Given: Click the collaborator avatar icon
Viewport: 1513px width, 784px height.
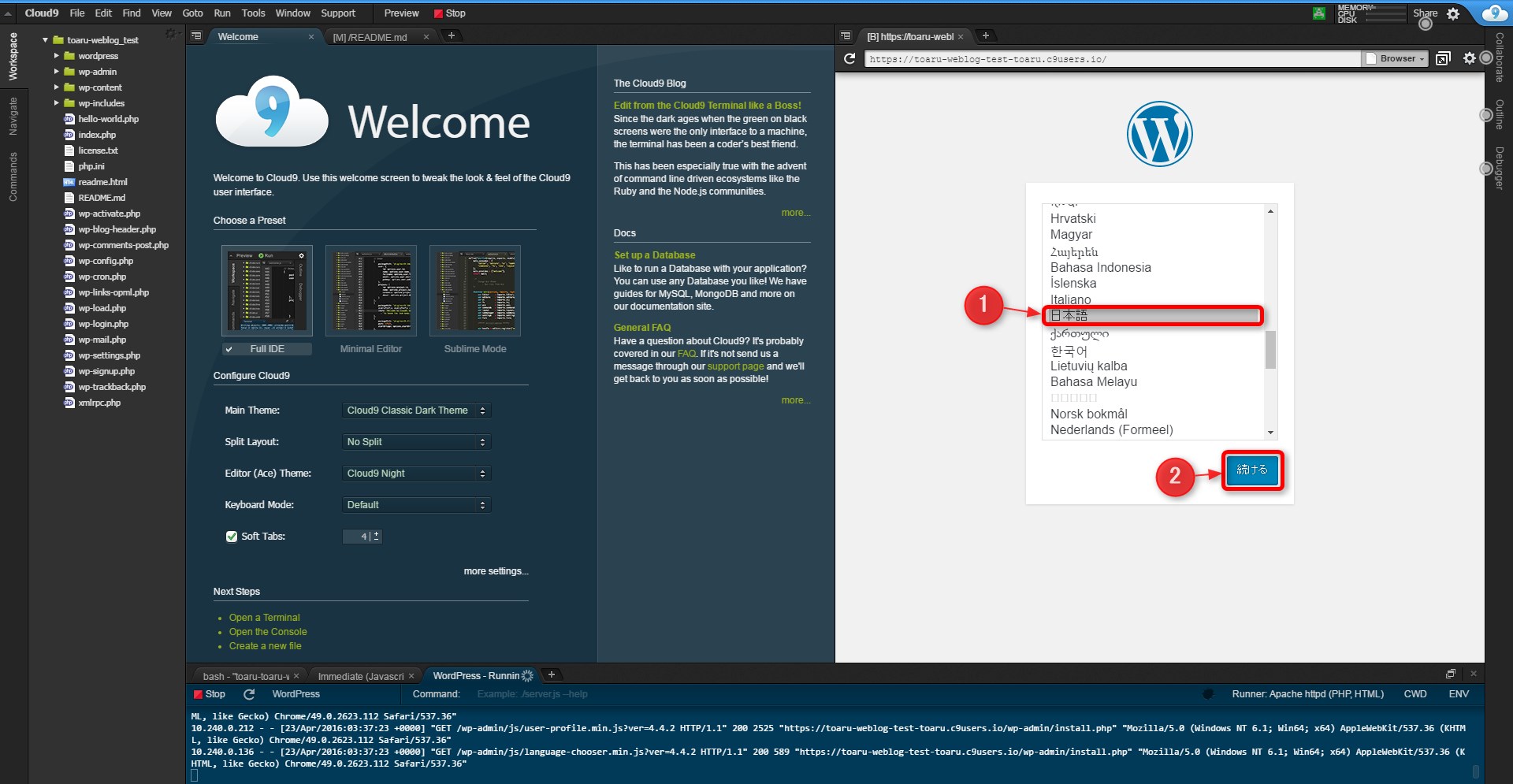Looking at the screenshot, I should [1318, 13].
